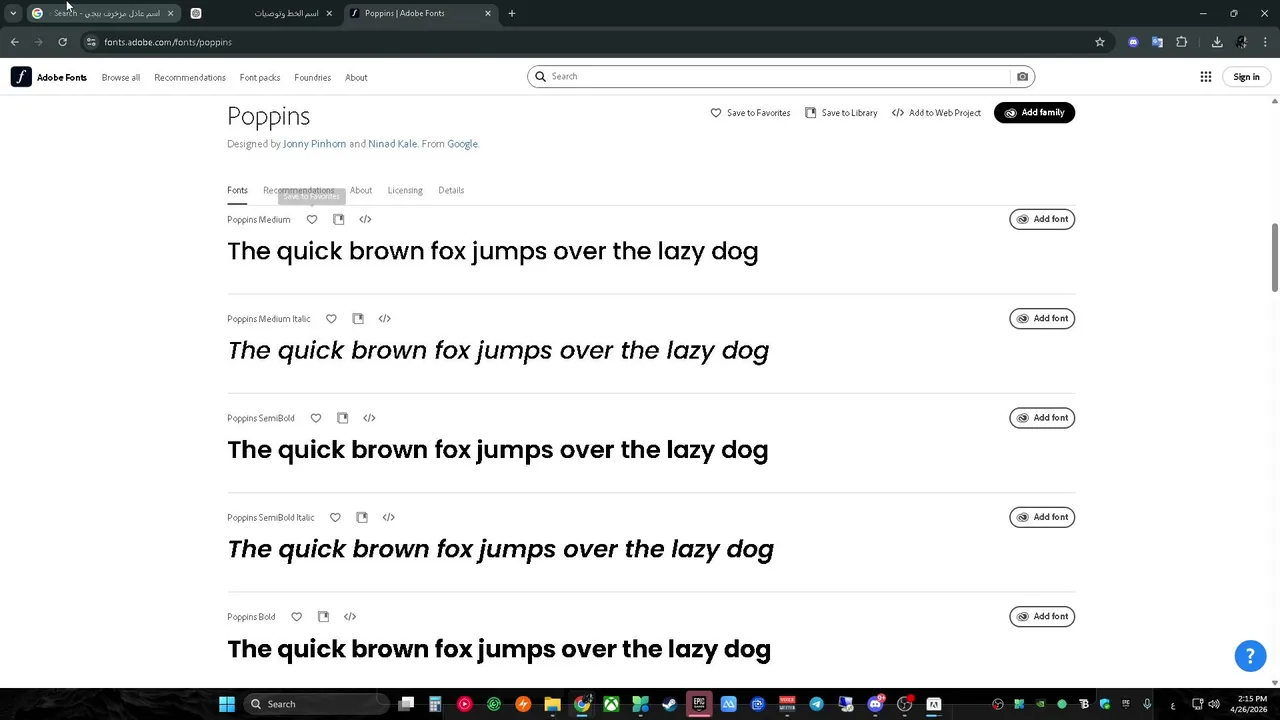Add font Poppins Medium

[x=1042, y=219]
